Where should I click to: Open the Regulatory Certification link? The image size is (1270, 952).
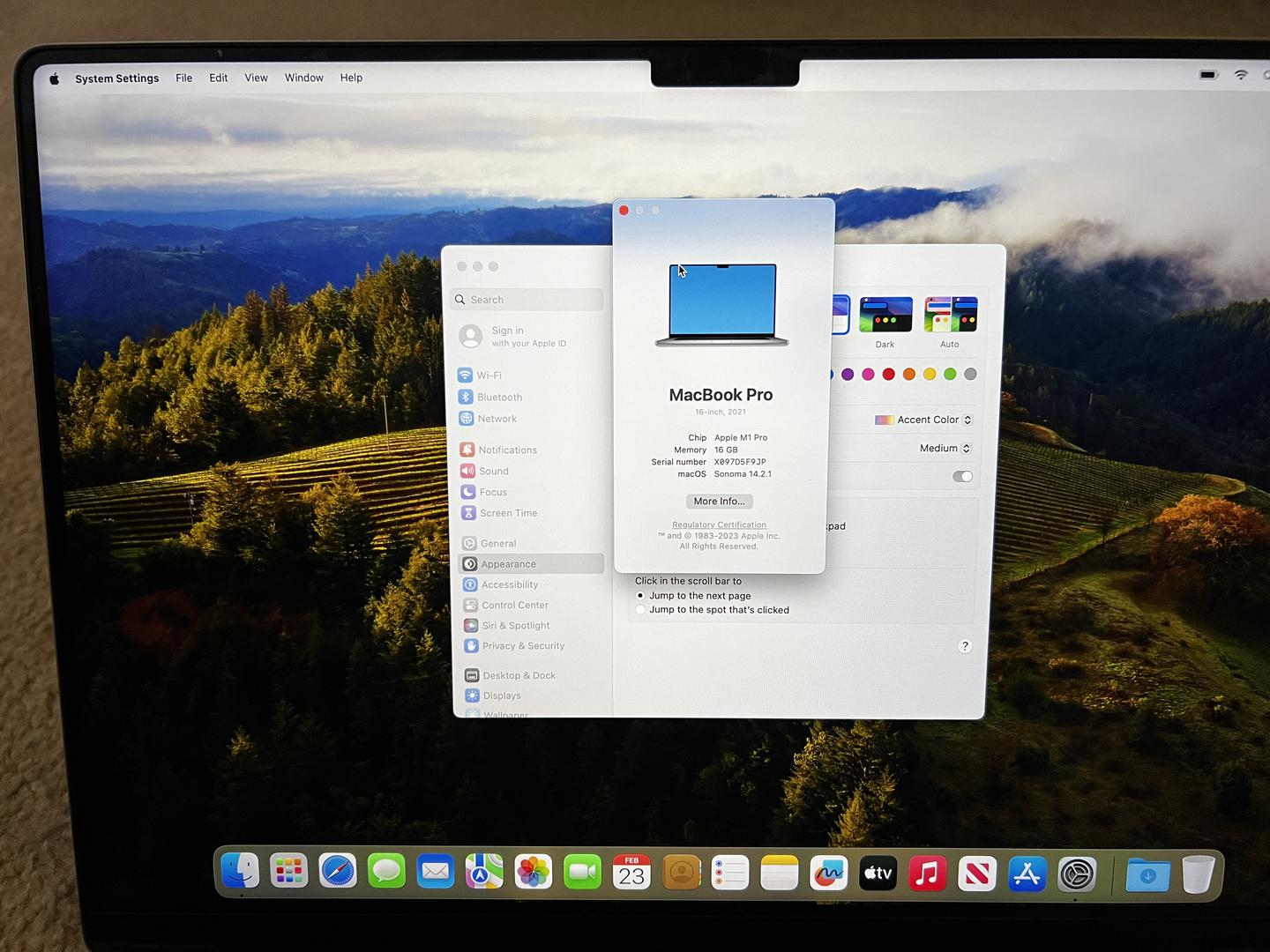coord(719,524)
